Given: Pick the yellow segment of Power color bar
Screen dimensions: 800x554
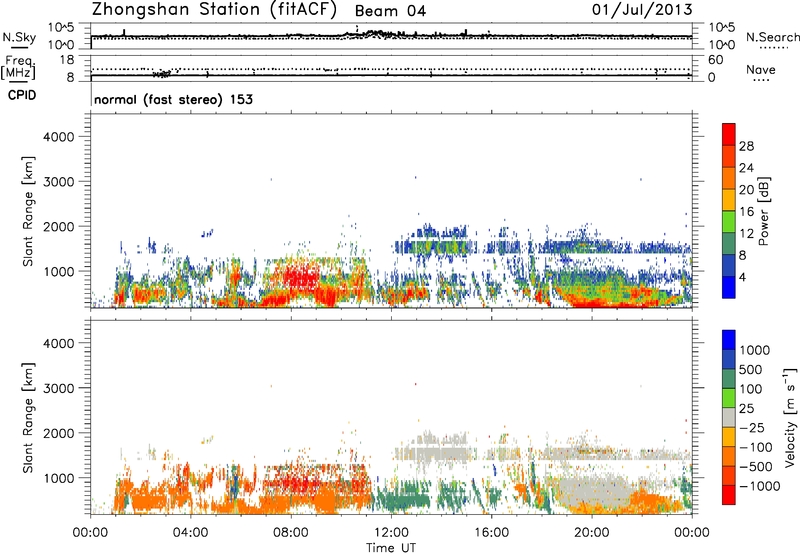Looking at the screenshot, I should 729,200.
